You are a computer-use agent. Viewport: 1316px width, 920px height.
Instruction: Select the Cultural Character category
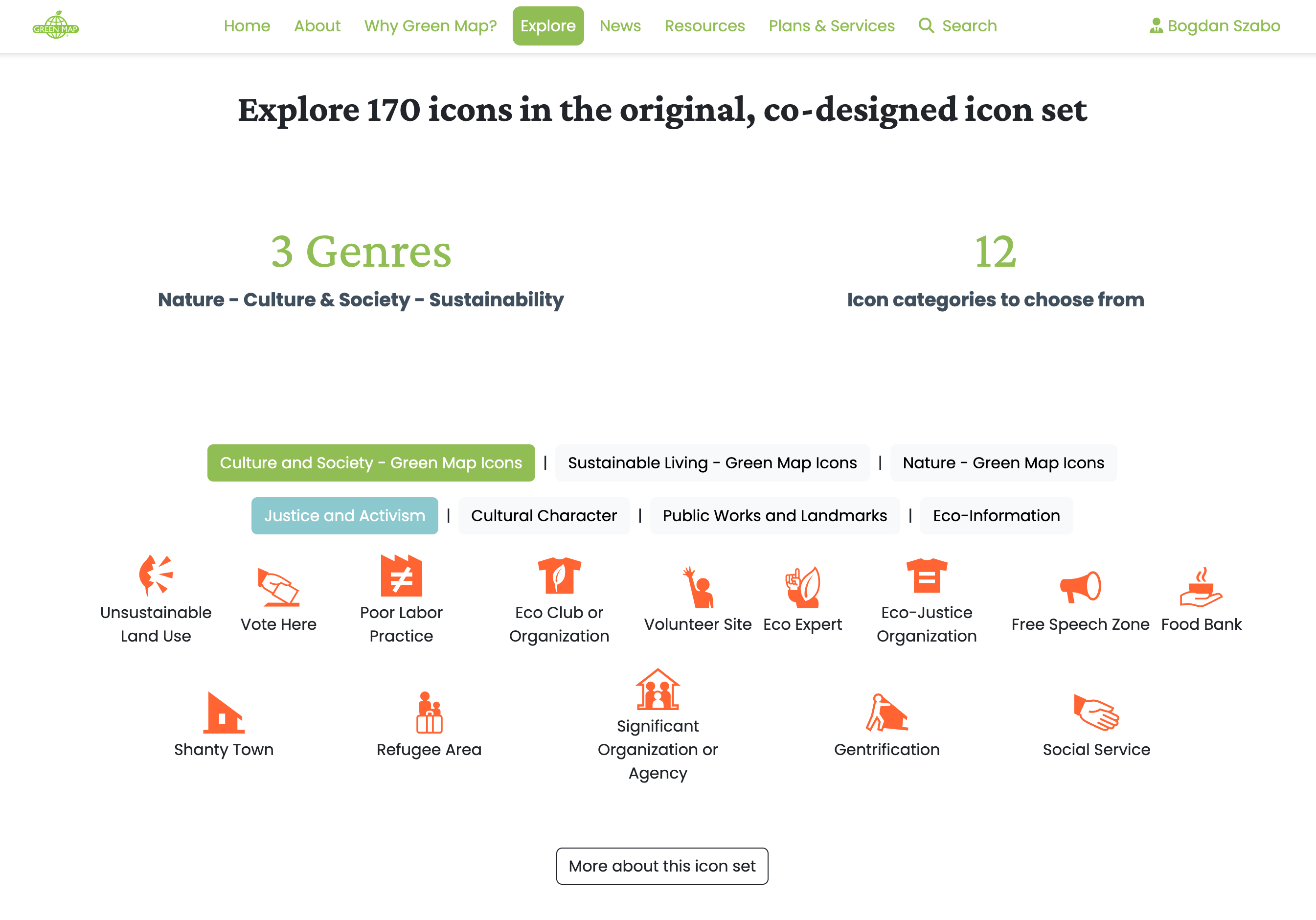[x=544, y=515]
